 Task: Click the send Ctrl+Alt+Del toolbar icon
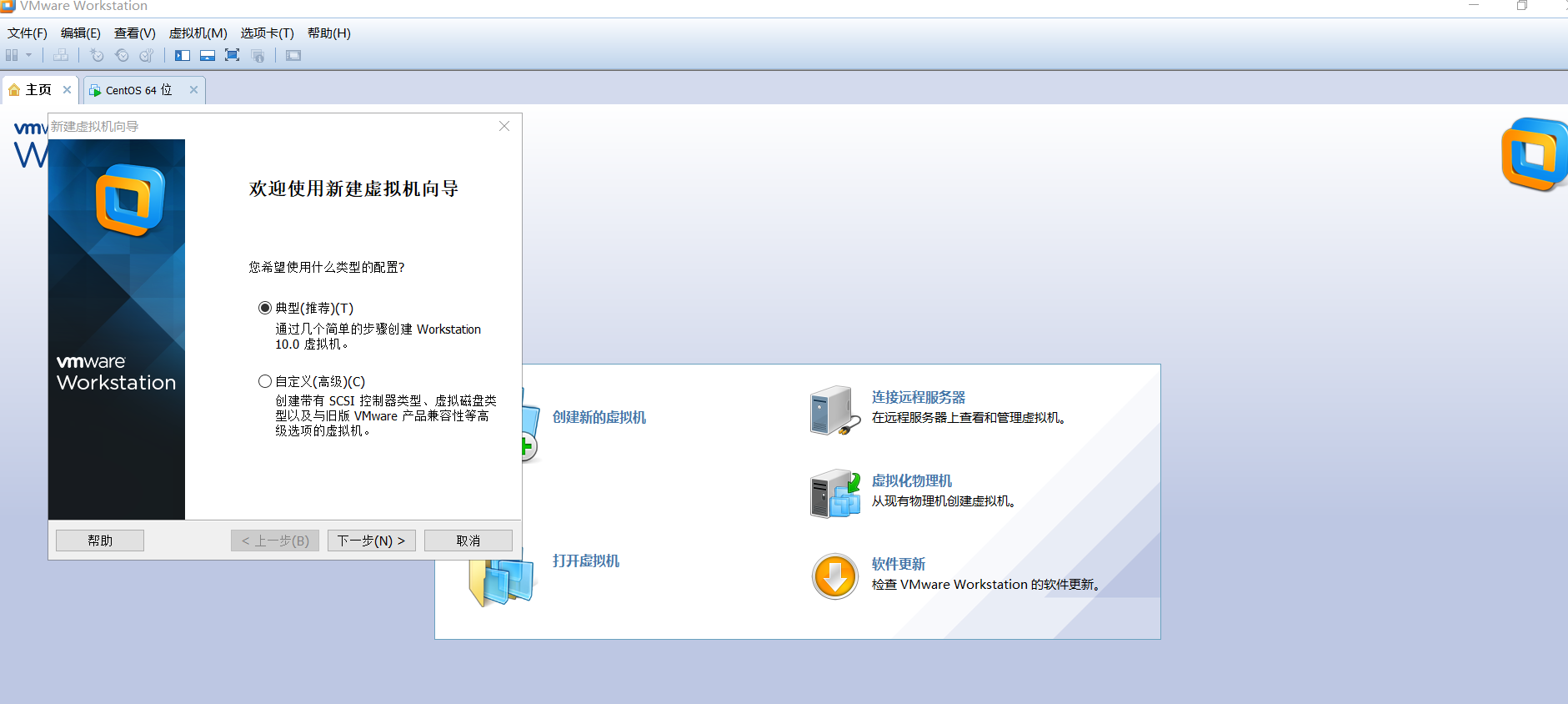click(x=61, y=55)
